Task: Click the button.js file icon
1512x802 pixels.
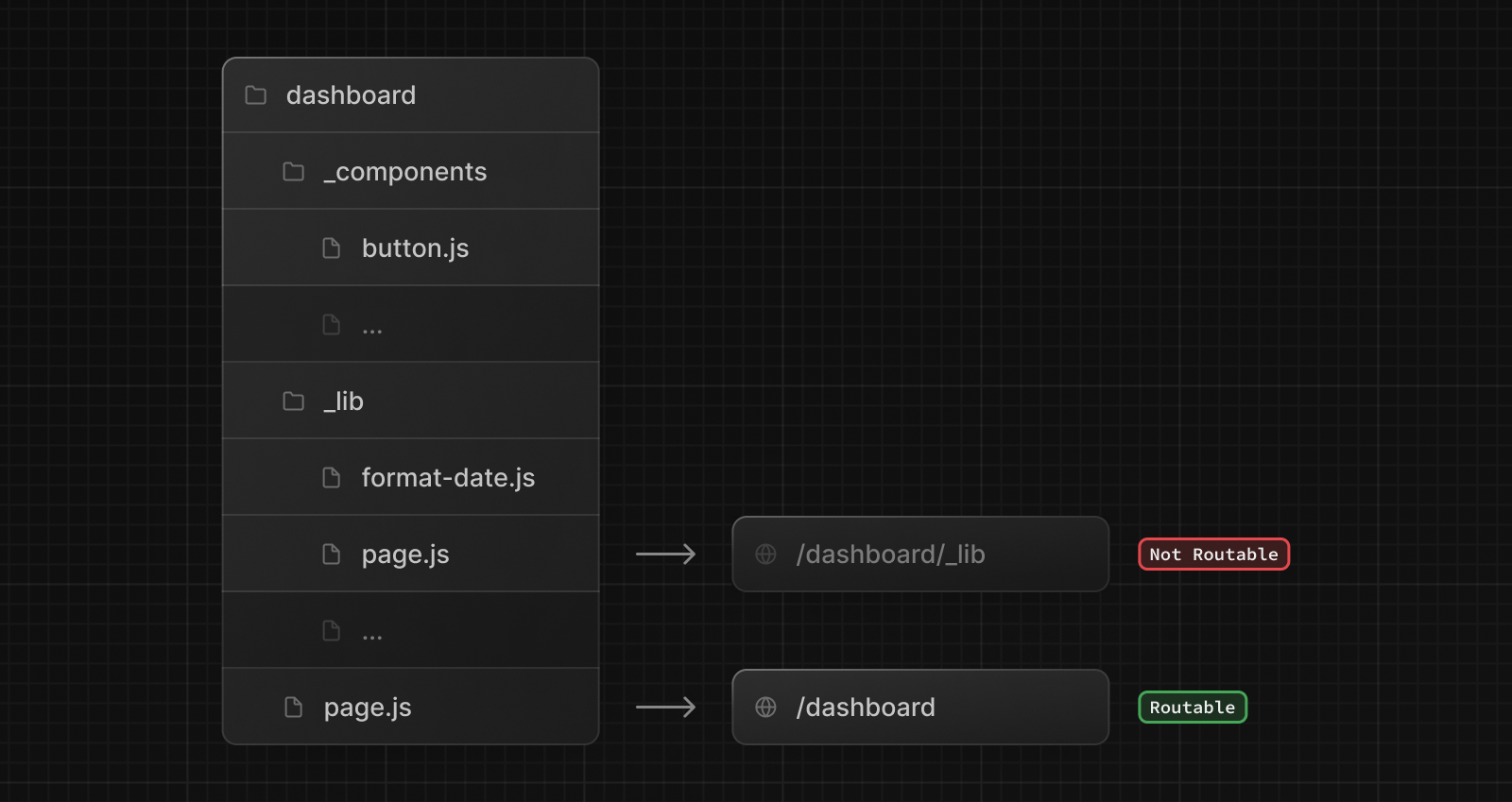Action: point(332,248)
